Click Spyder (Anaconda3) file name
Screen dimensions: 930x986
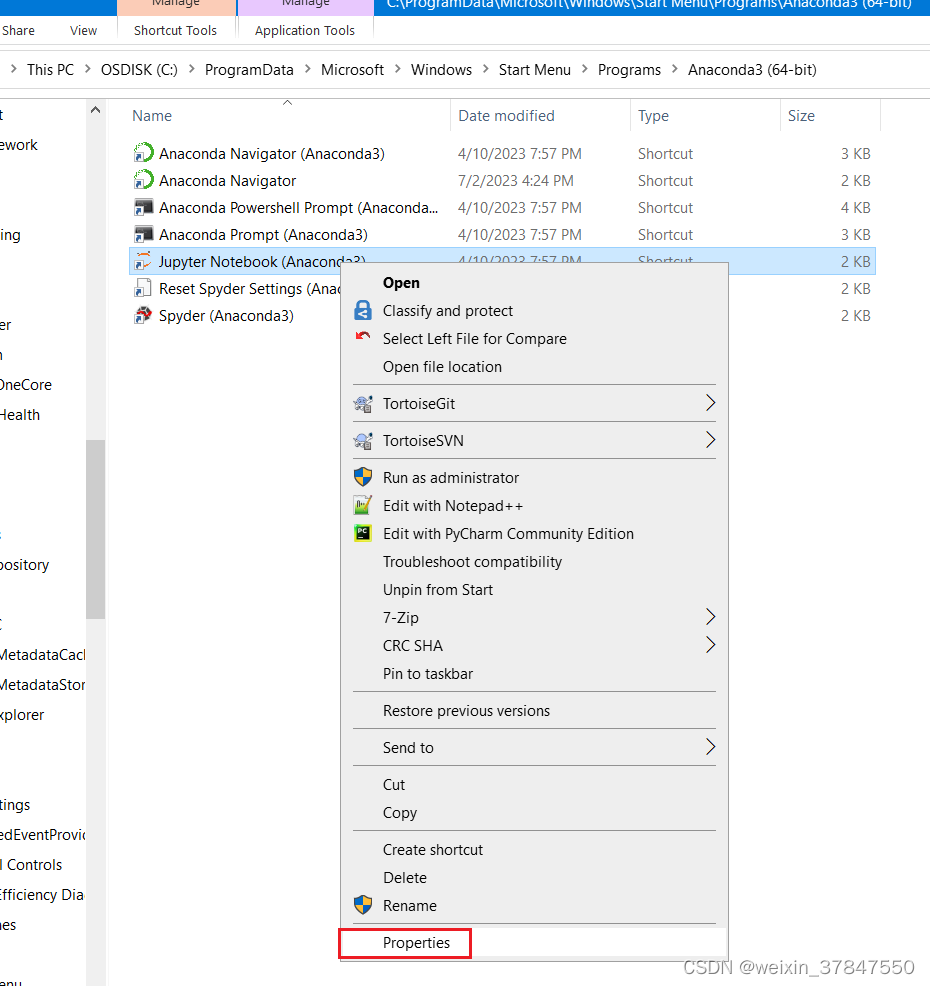226,316
